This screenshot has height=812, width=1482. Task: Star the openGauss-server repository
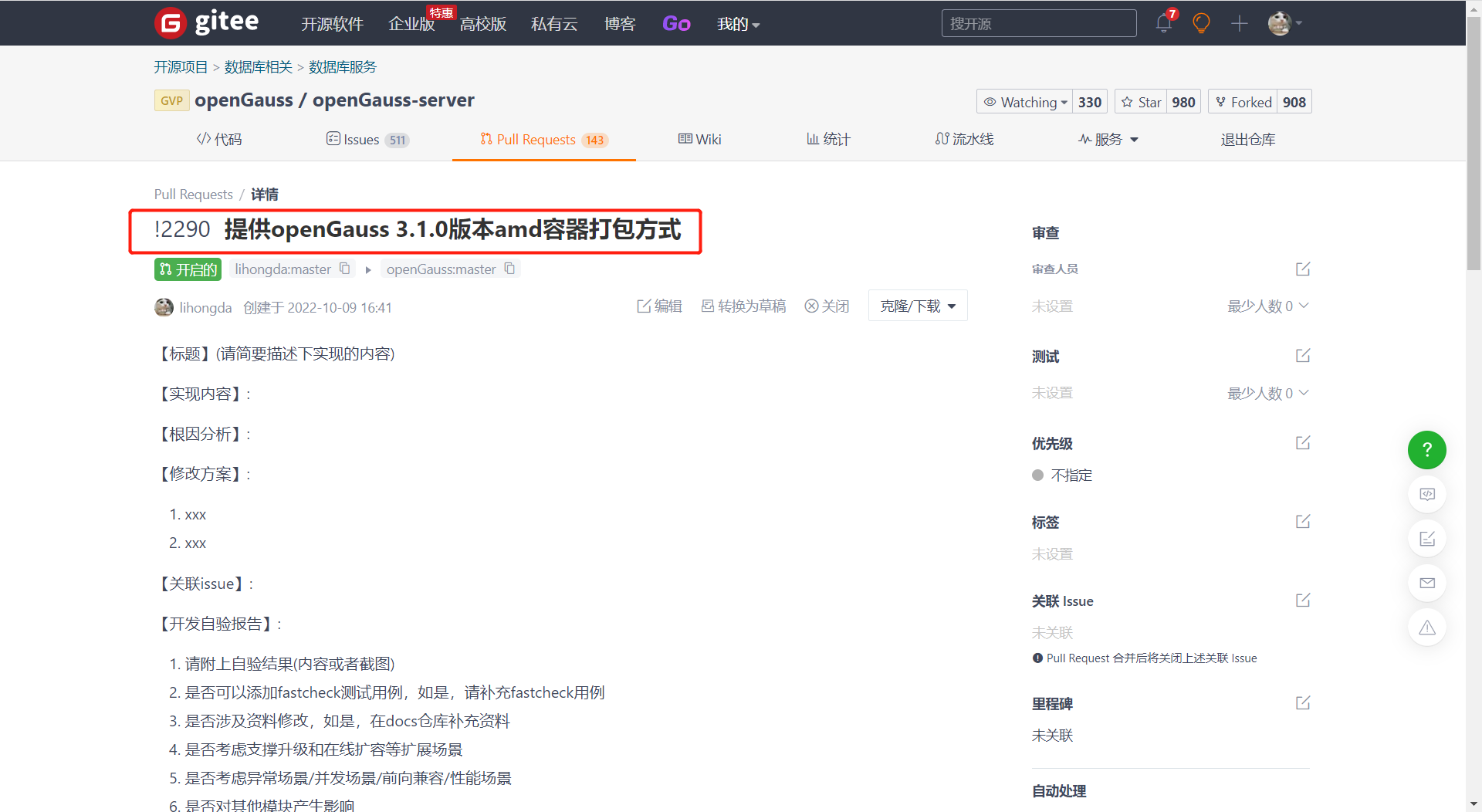(1141, 102)
